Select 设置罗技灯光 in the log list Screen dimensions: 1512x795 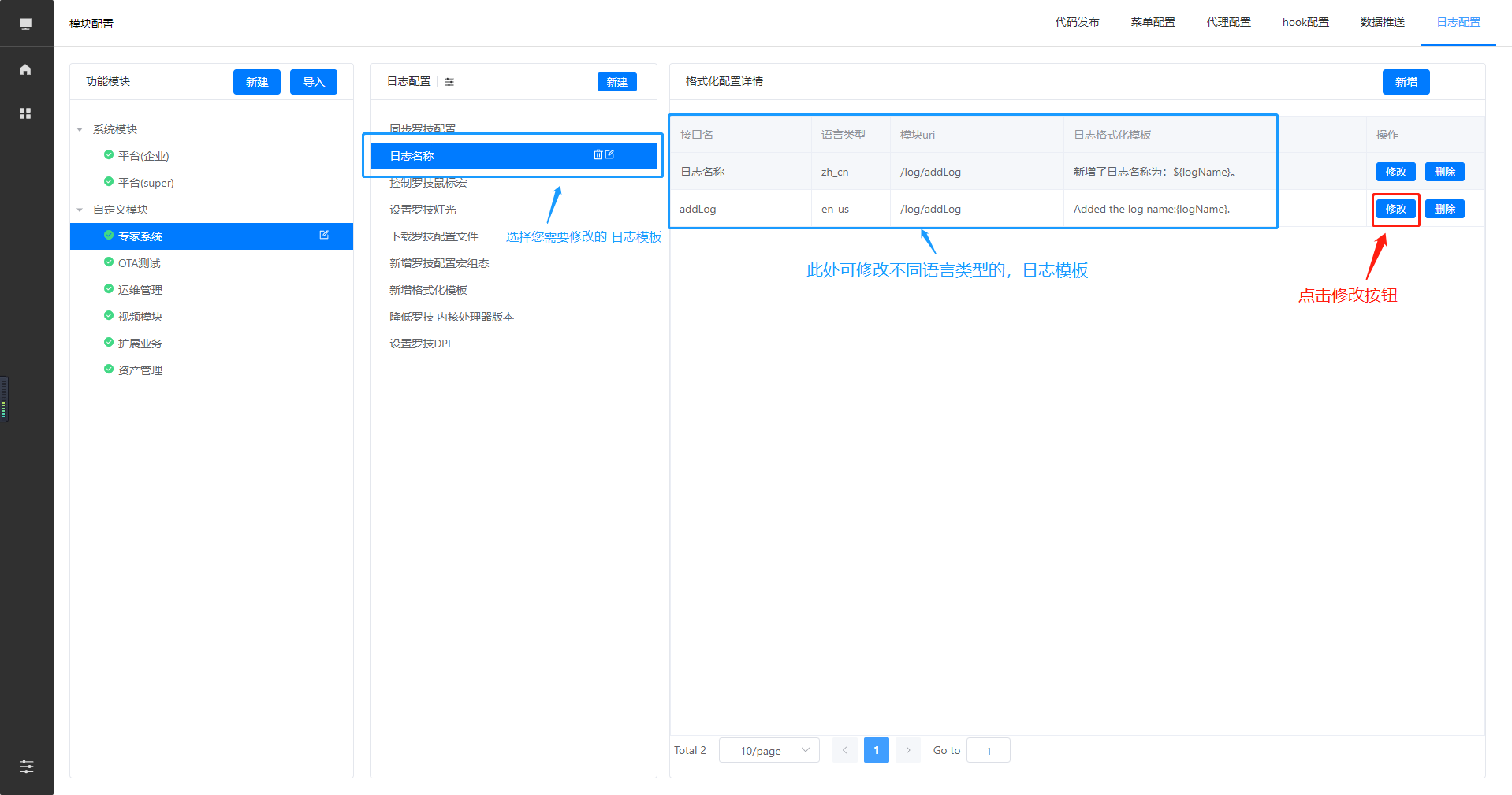coord(423,210)
